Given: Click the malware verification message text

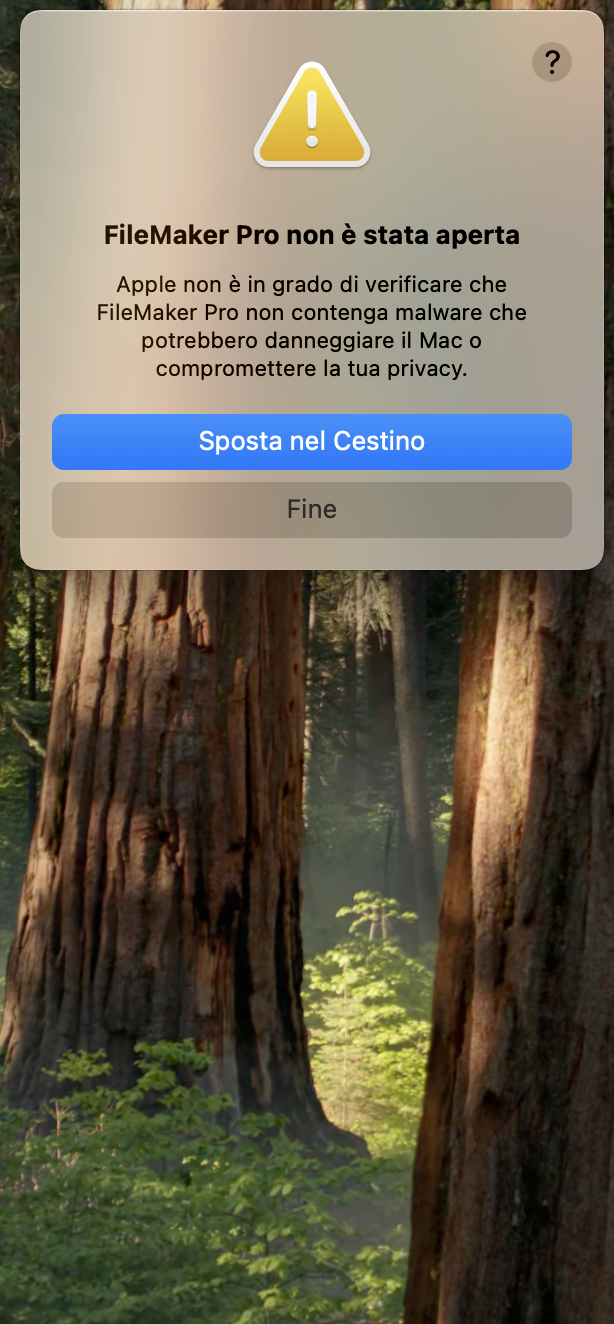Looking at the screenshot, I should point(312,326).
